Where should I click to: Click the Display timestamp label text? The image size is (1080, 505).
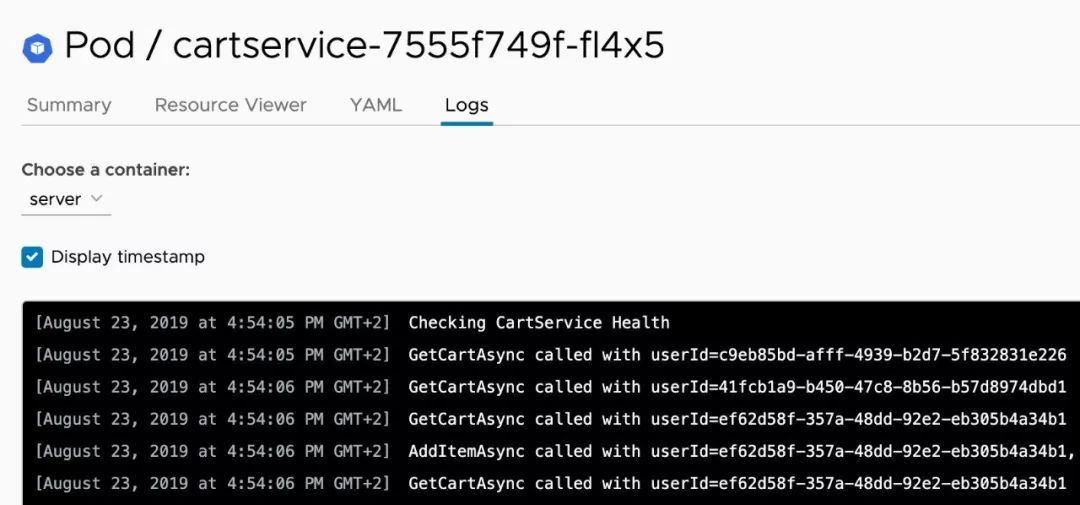coord(128,257)
